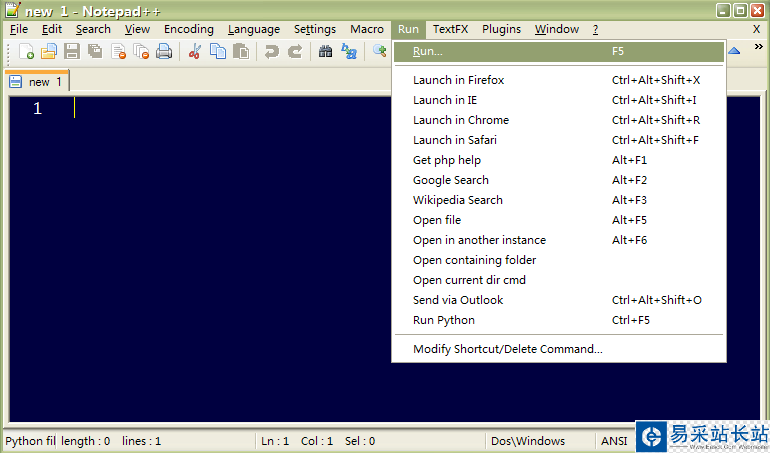Click Ln : 1 in the status bar
The width and height of the screenshot is (770, 453).
tap(275, 441)
